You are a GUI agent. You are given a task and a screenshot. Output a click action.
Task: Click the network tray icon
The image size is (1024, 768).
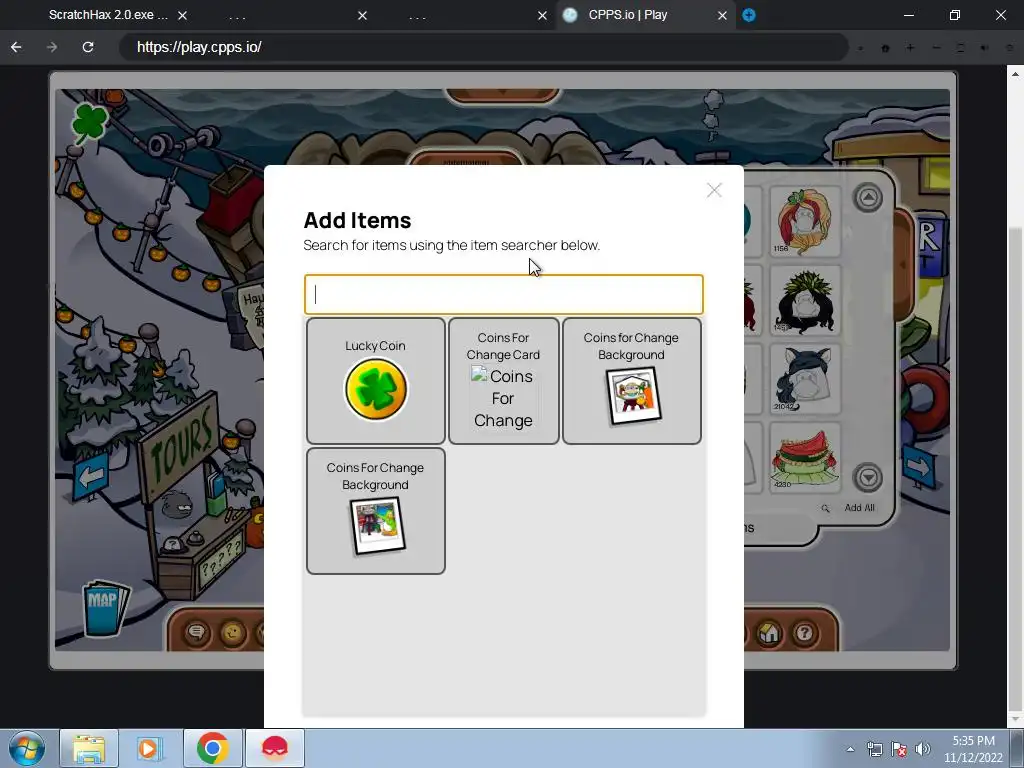pyautogui.click(x=874, y=749)
